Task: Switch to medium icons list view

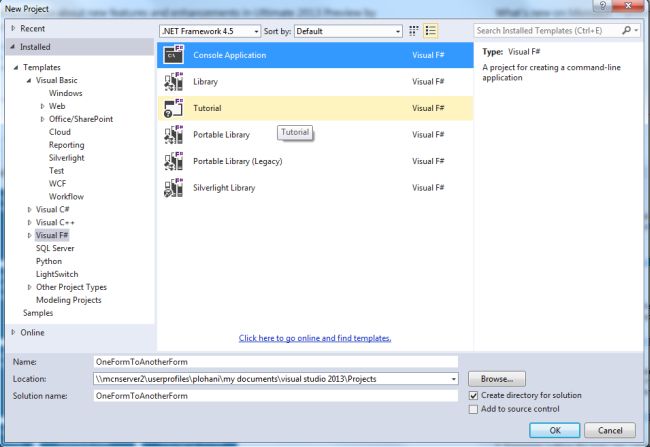Action: [430, 31]
